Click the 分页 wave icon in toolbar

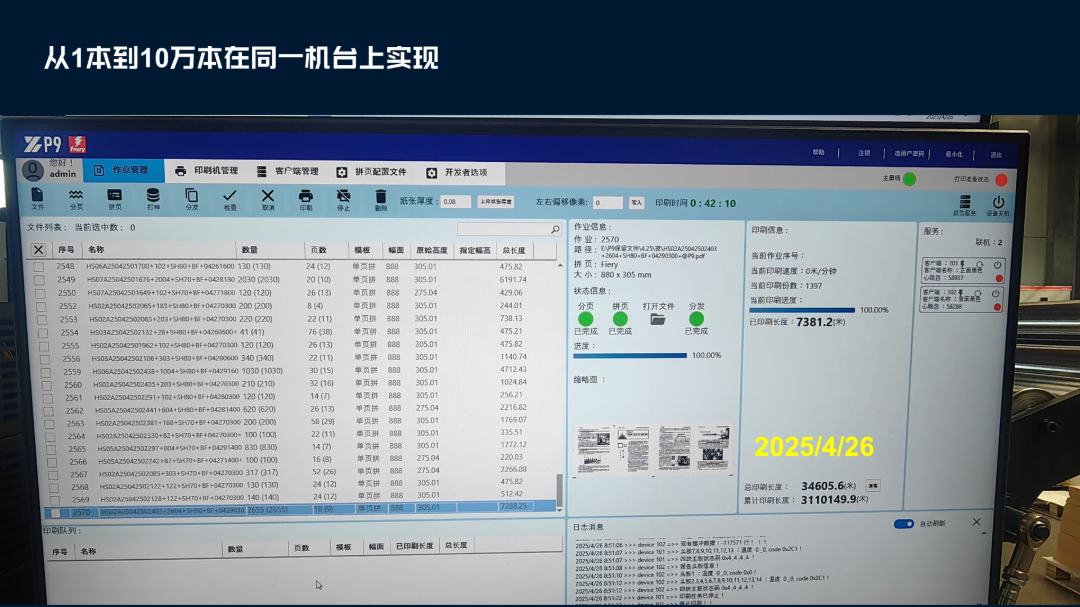click(x=76, y=200)
